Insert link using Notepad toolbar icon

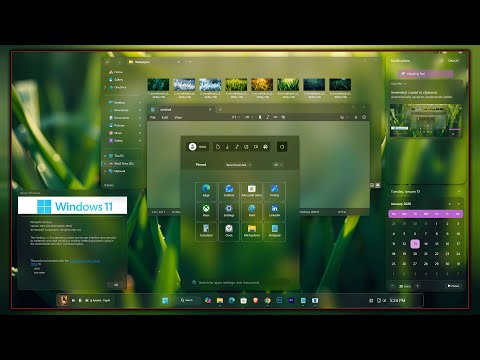275,117
